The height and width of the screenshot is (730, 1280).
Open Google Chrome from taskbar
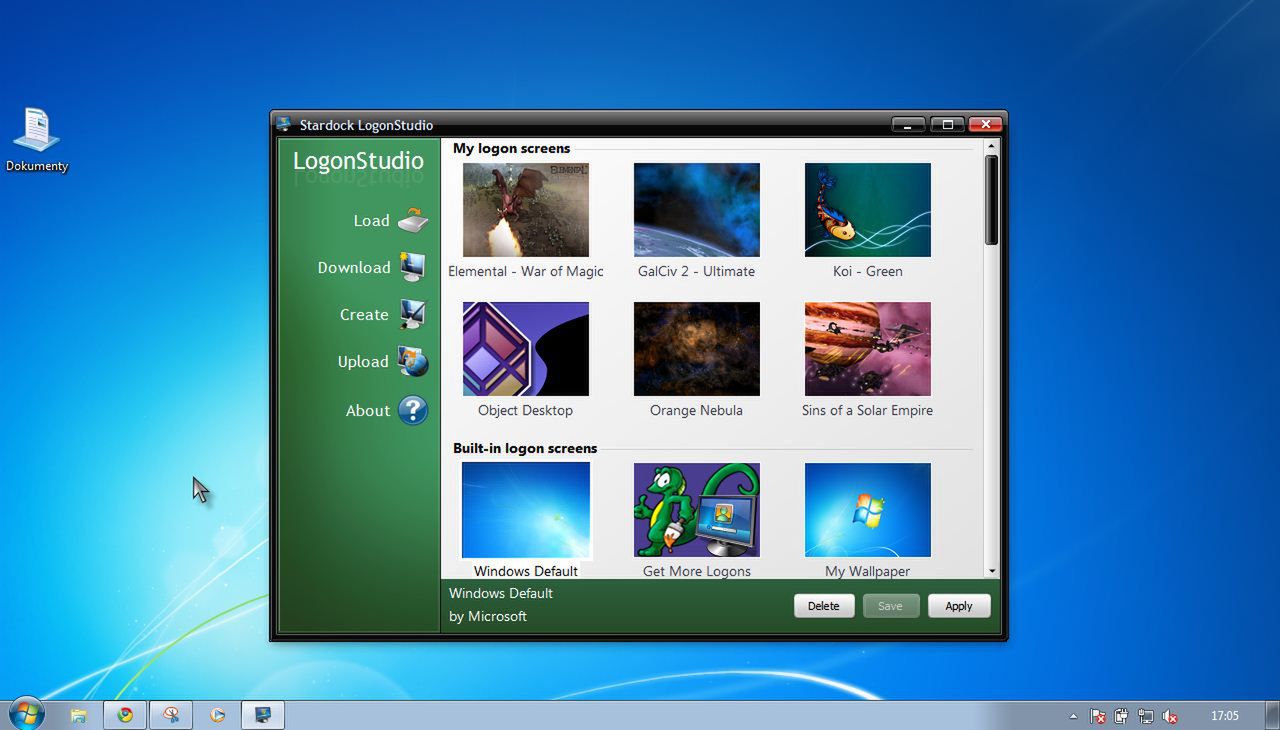[x=125, y=715]
